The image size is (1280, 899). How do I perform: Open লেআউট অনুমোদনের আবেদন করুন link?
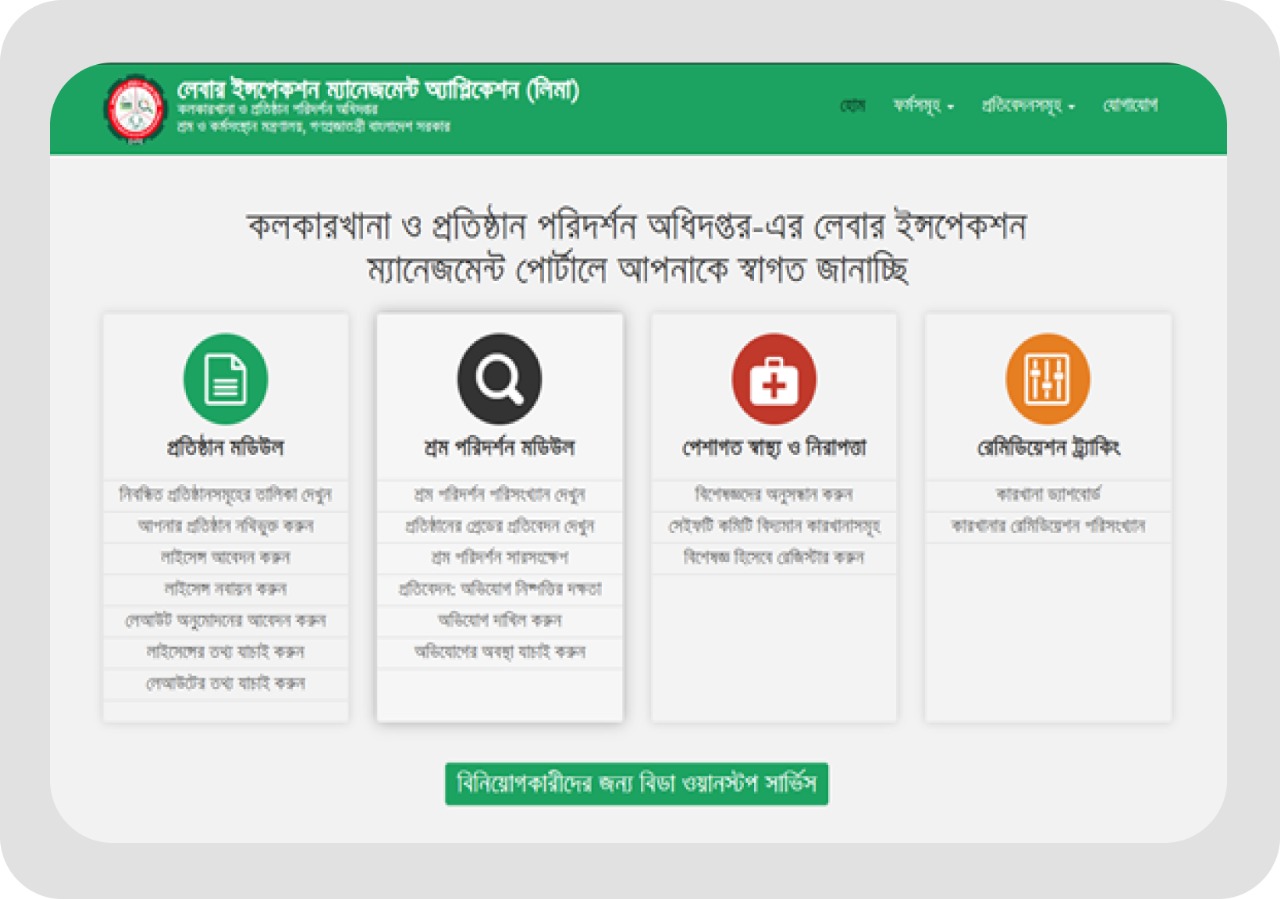(225, 620)
